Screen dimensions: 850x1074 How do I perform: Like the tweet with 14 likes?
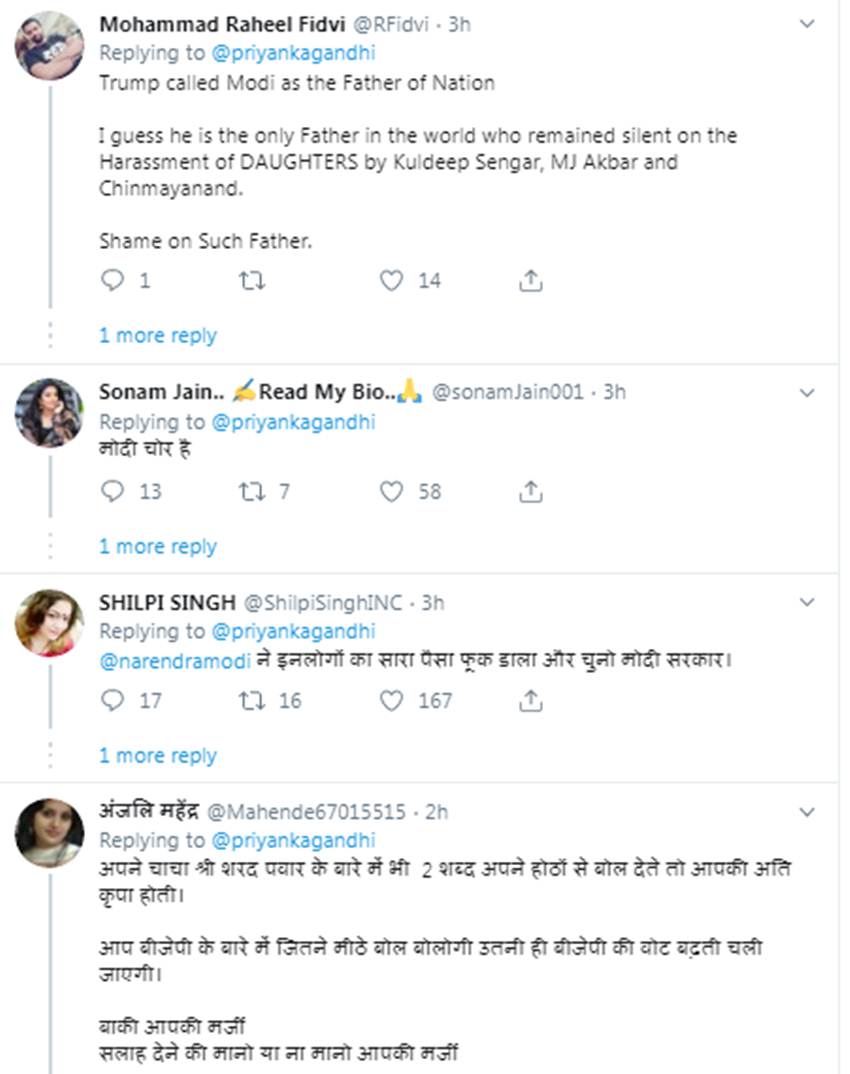391,281
